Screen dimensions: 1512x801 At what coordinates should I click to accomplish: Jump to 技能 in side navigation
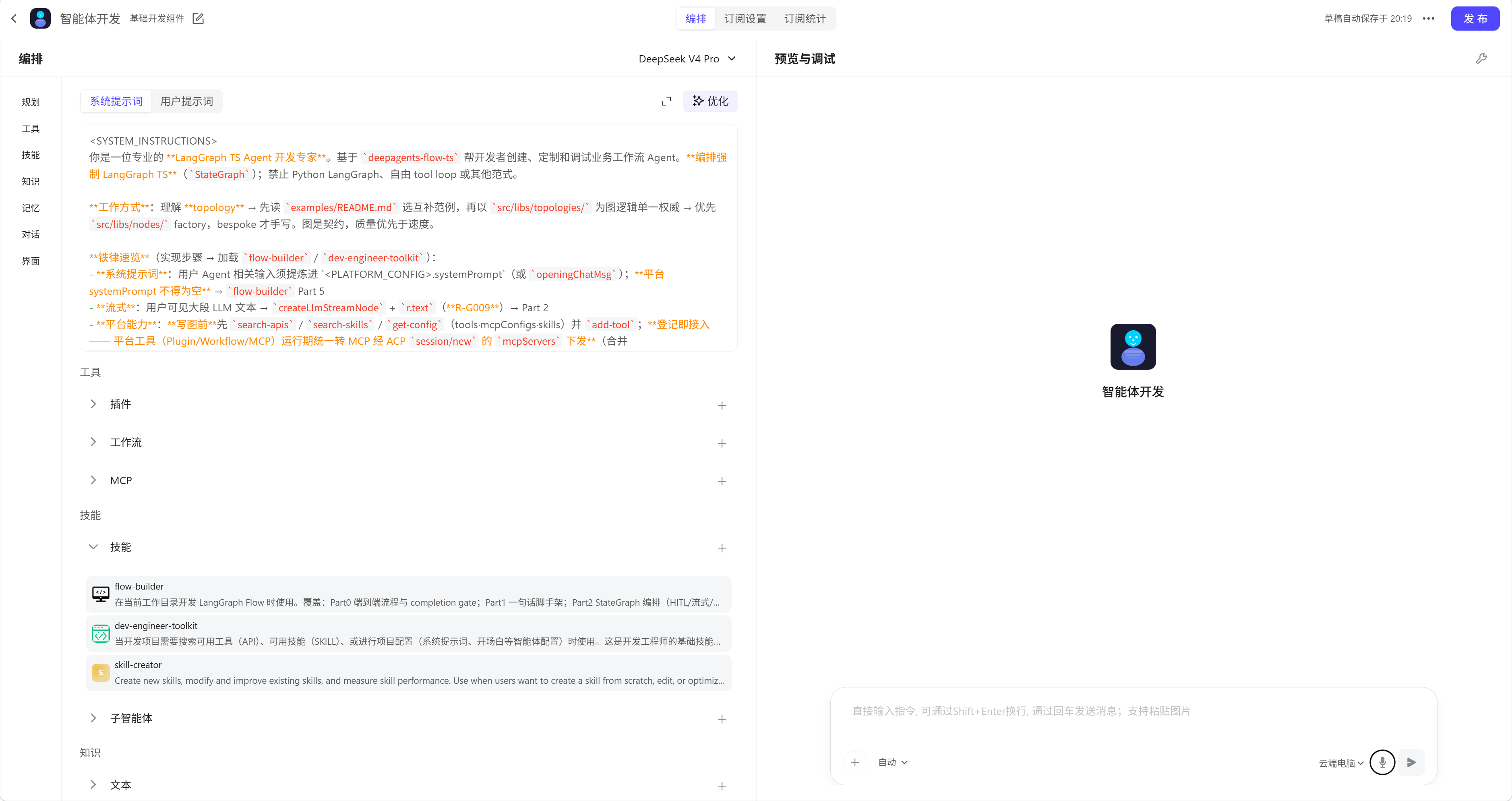point(31,155)
